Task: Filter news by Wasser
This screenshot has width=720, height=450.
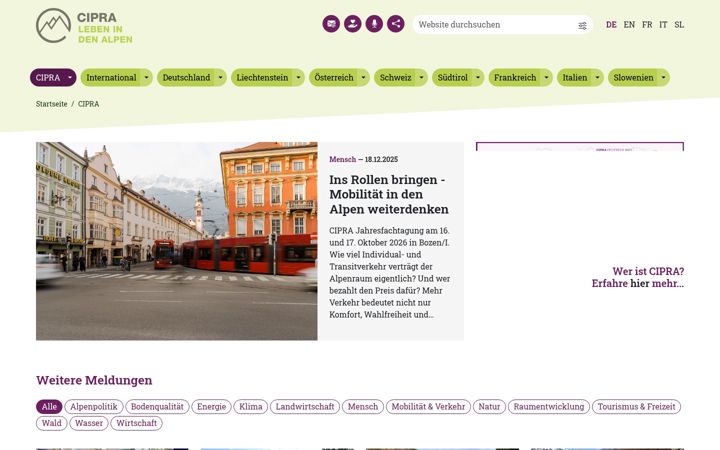Action: (x=89, y=423)
